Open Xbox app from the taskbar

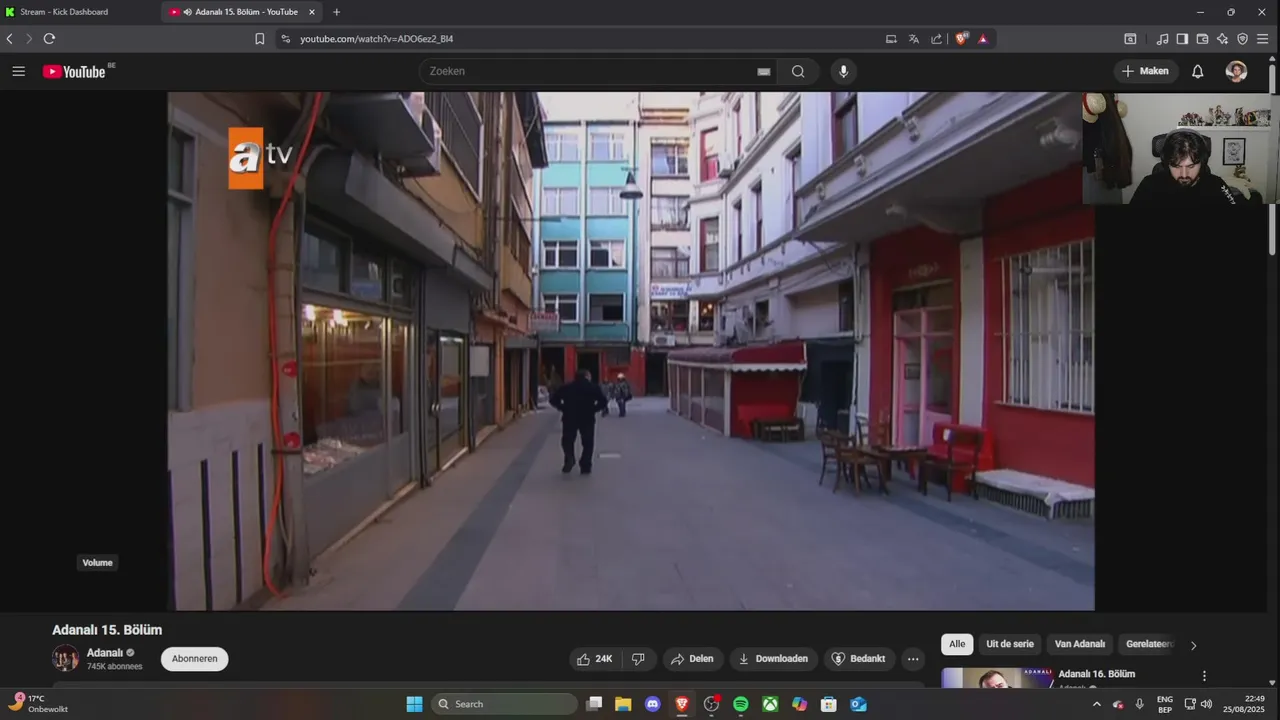click(x=770, y=704)
